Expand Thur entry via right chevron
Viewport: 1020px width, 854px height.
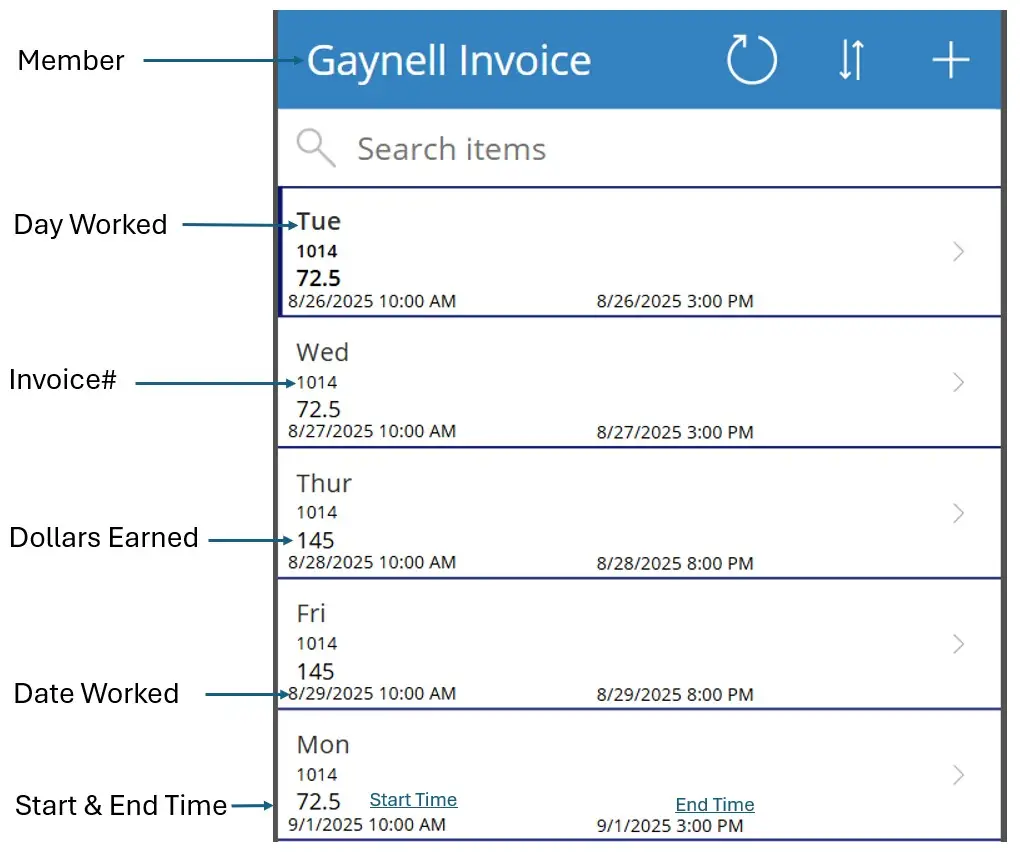tap(958, 513)
